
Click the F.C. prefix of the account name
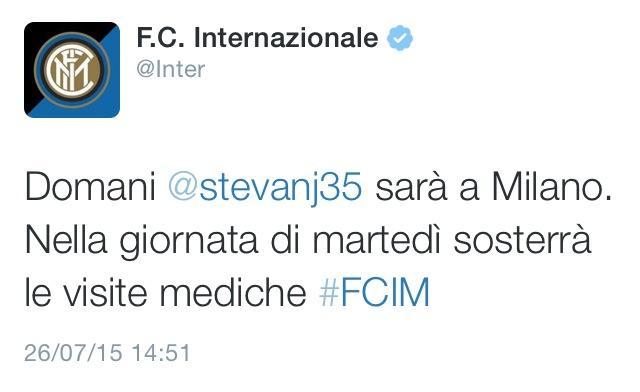pyautogui.click(x=160, y=38)
